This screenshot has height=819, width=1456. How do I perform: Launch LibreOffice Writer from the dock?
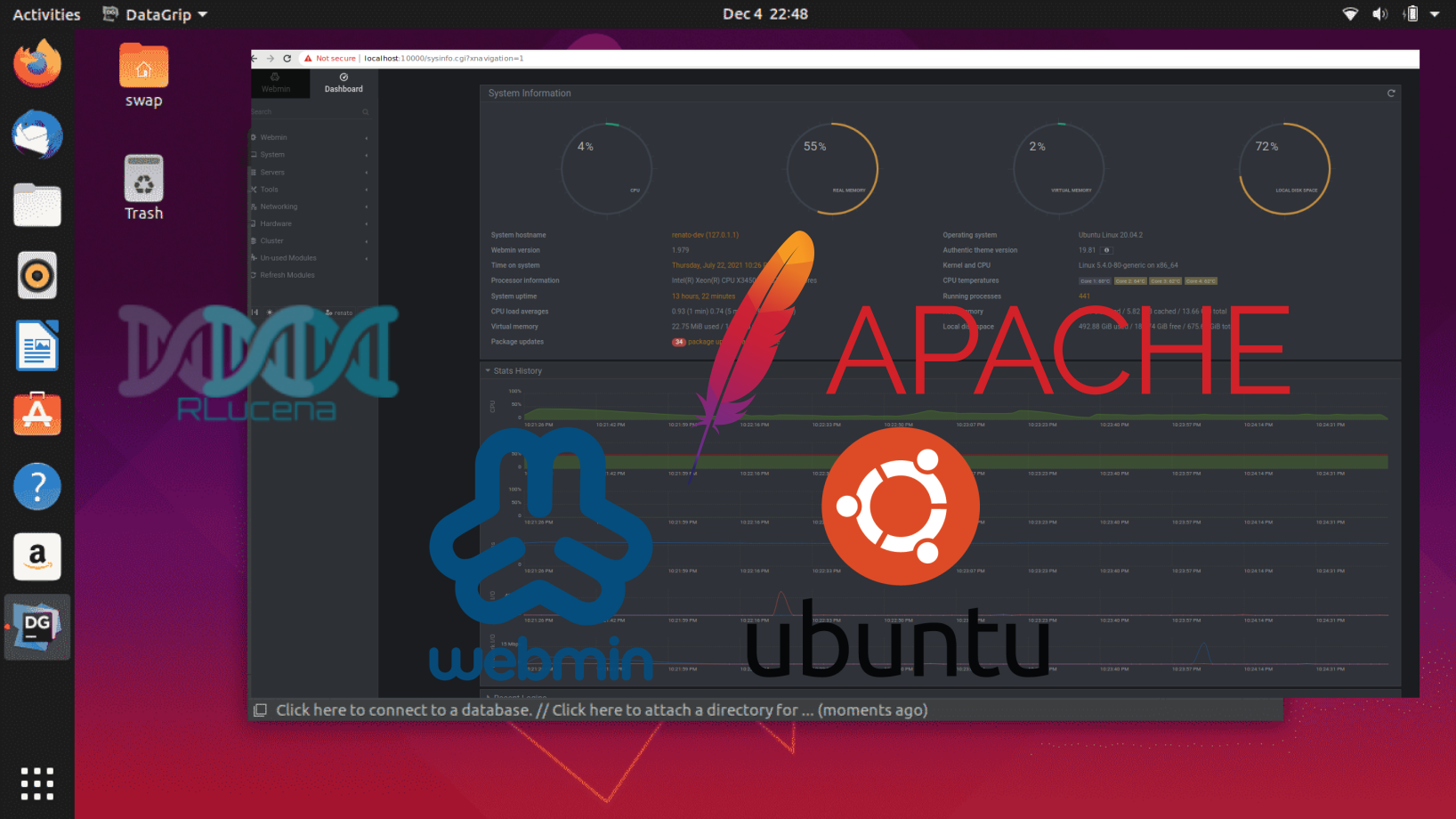pos(37,345)
